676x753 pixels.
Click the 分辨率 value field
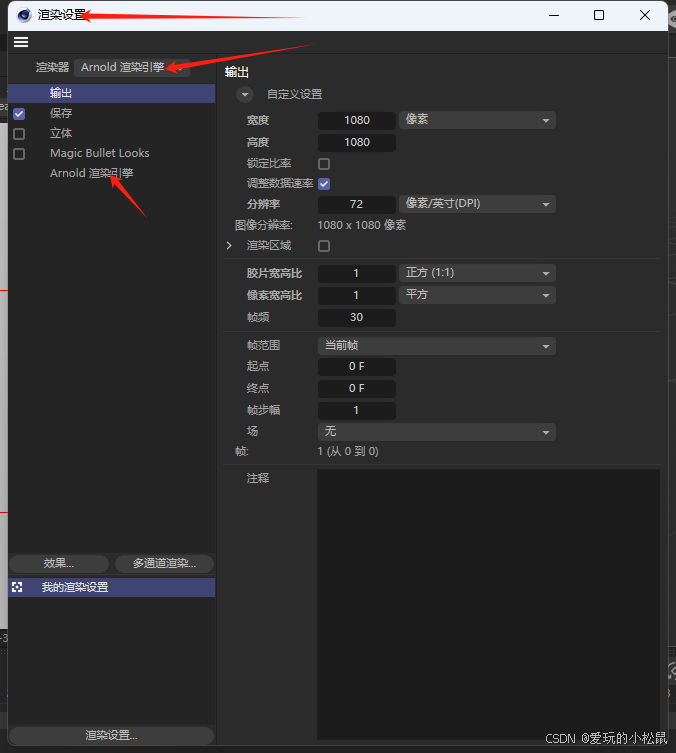[x=357, y=204]
